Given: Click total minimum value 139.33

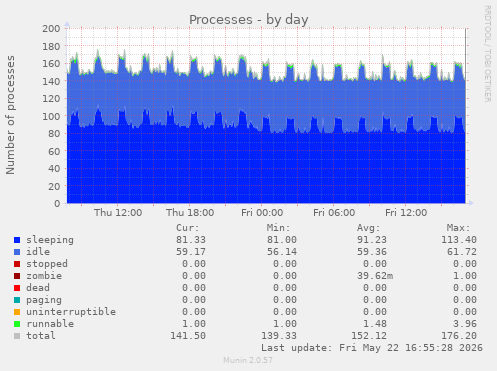Looking at the screenshot, I should click(x=279, y=336).
